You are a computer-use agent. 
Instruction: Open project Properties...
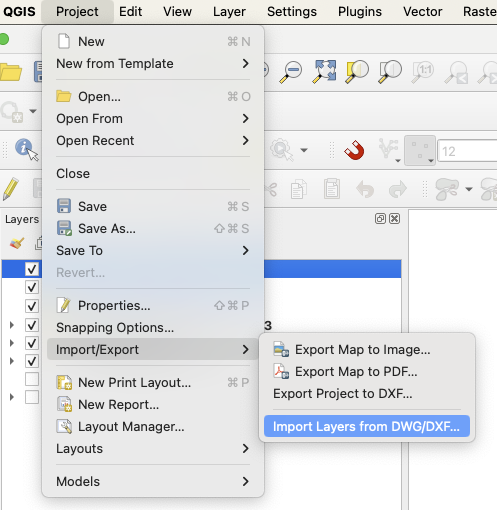(x=153, y=306)
